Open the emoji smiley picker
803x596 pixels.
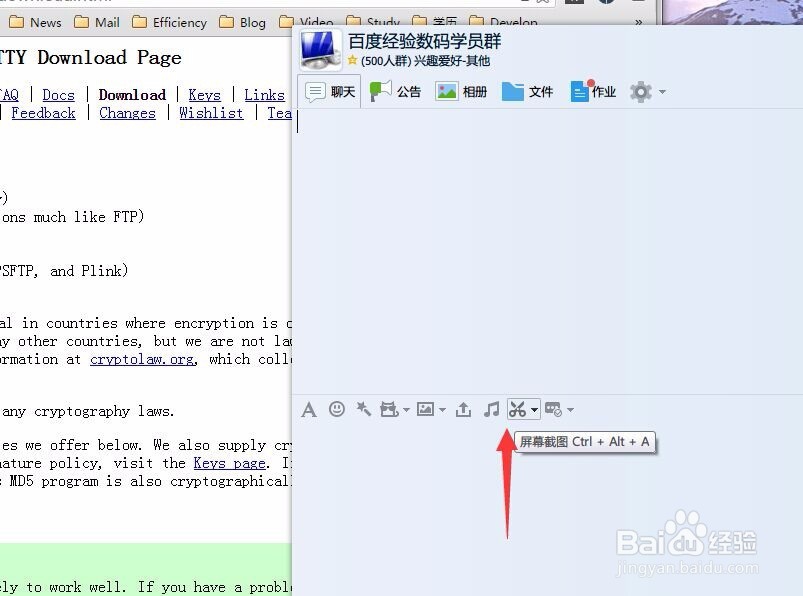point(336,409)
